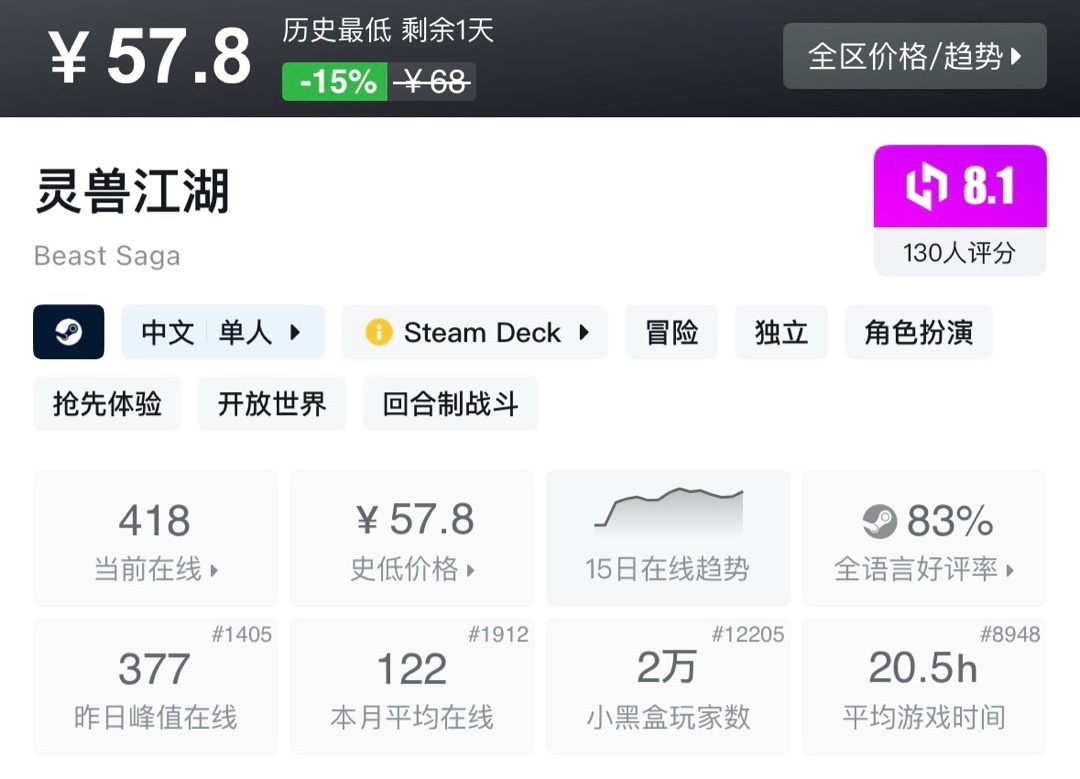This screenshot has width=1080, height=779.
Task: Expand the 中文 单人 language tag
Action: click(223, 332)
